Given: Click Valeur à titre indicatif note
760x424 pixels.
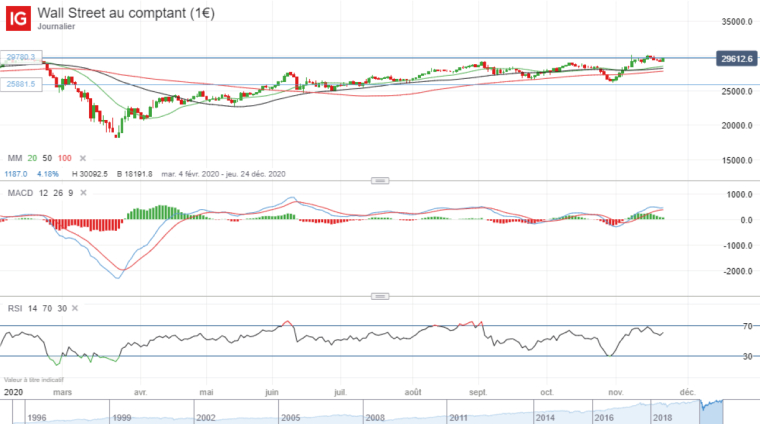Looking at the screenshot, I should click(x=33, y=380).
